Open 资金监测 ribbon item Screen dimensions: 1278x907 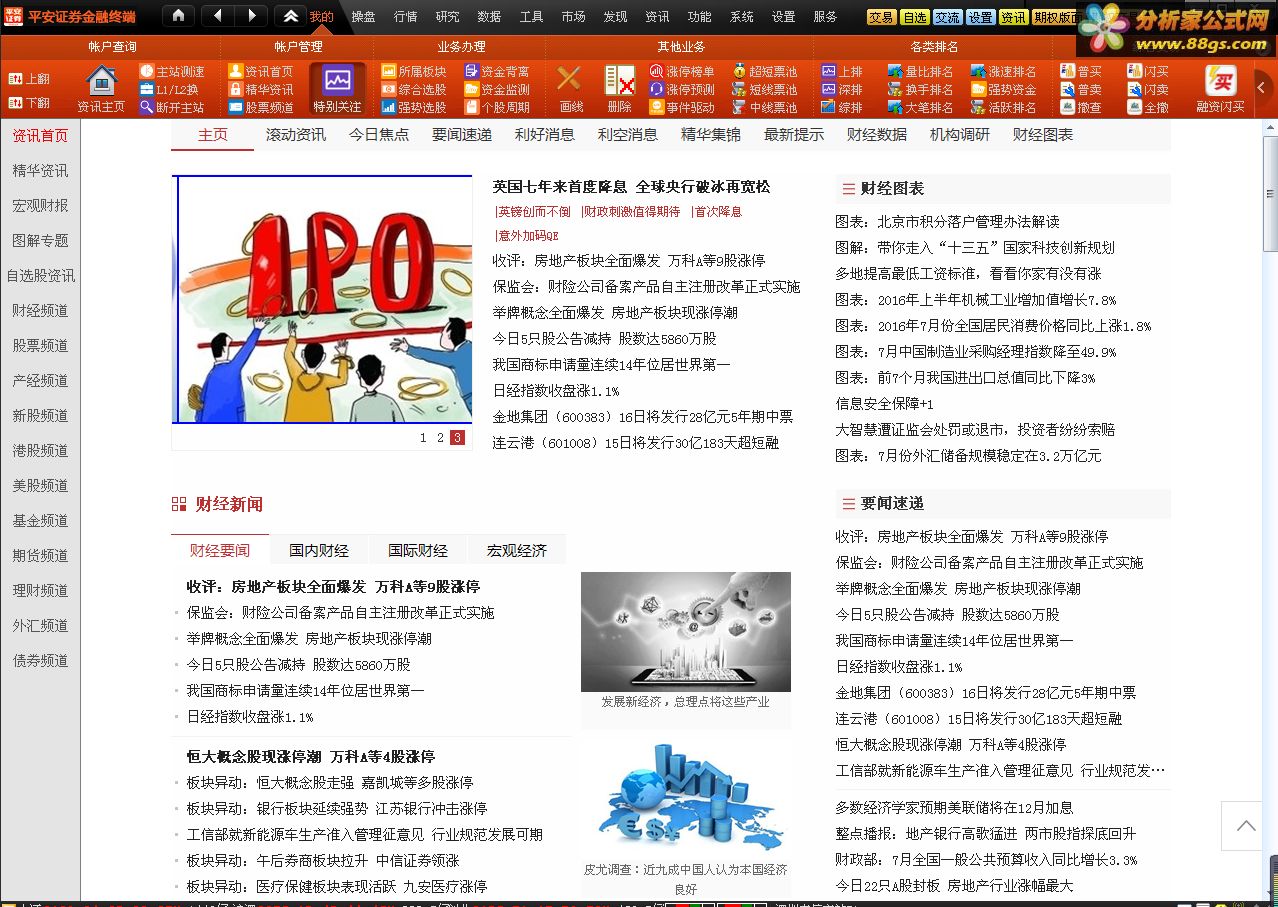(497, 89)
